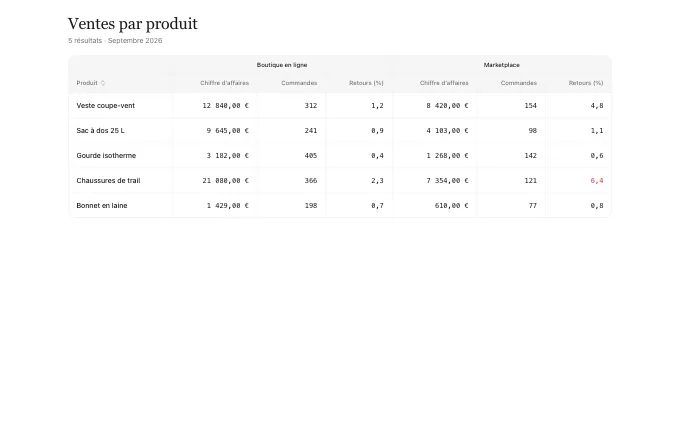The height and width of the screenshot is (425, 680).
Task: Select the Marketplace group header
Action: click(x=501, y=65)
